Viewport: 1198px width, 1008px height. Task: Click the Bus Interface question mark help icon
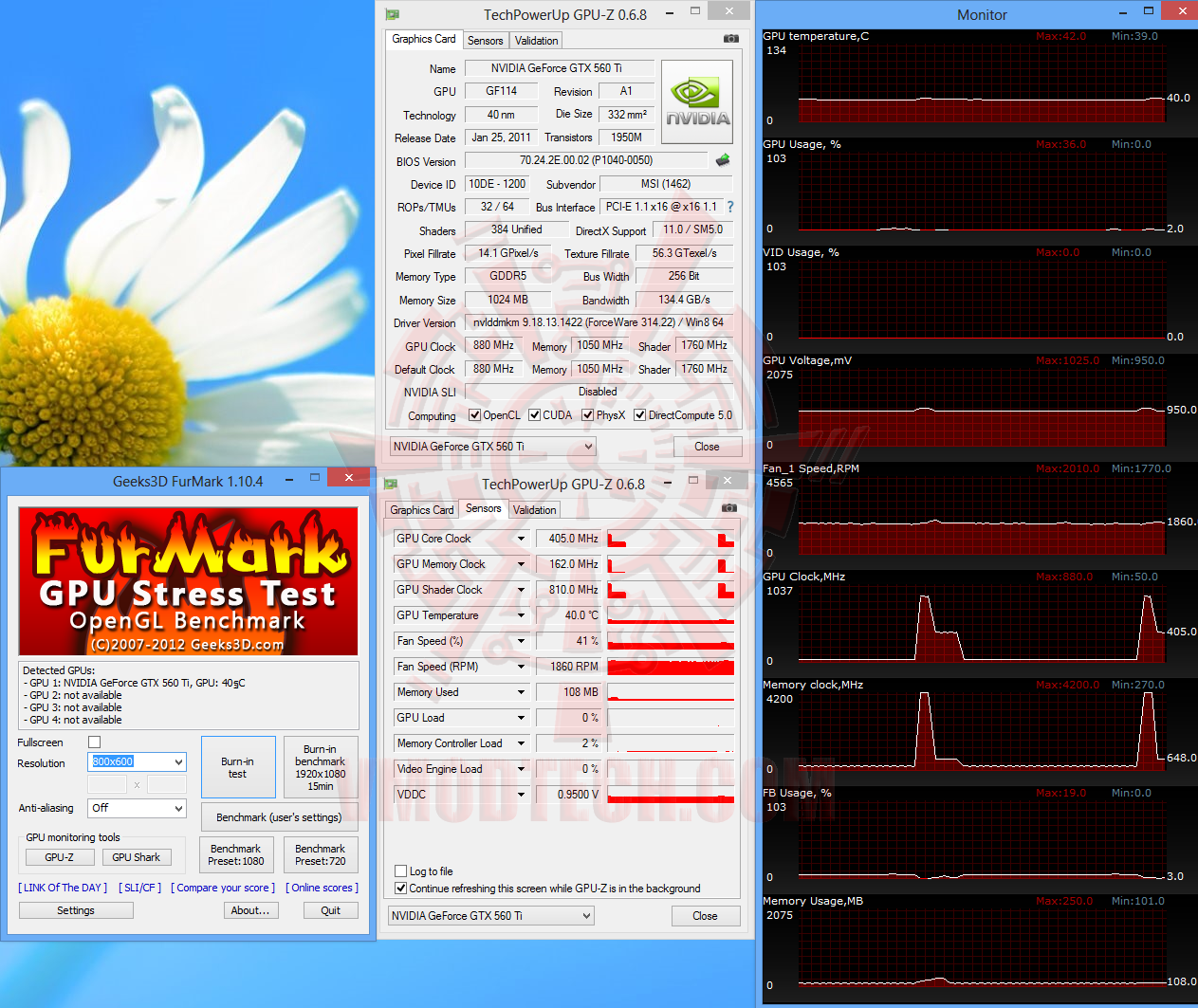(x=729, y=207)
